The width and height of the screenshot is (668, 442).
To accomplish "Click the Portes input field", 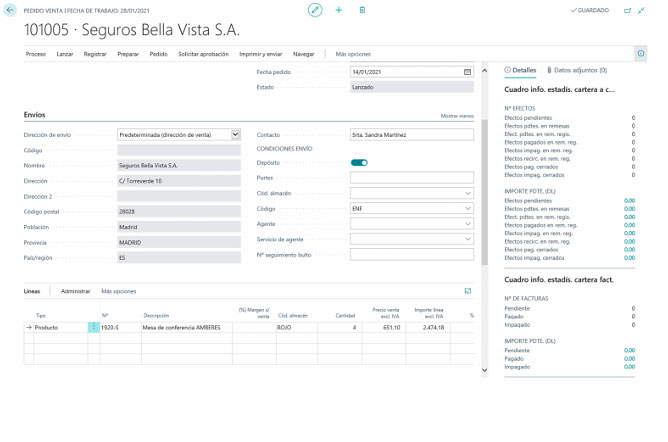I will (411, 178).
